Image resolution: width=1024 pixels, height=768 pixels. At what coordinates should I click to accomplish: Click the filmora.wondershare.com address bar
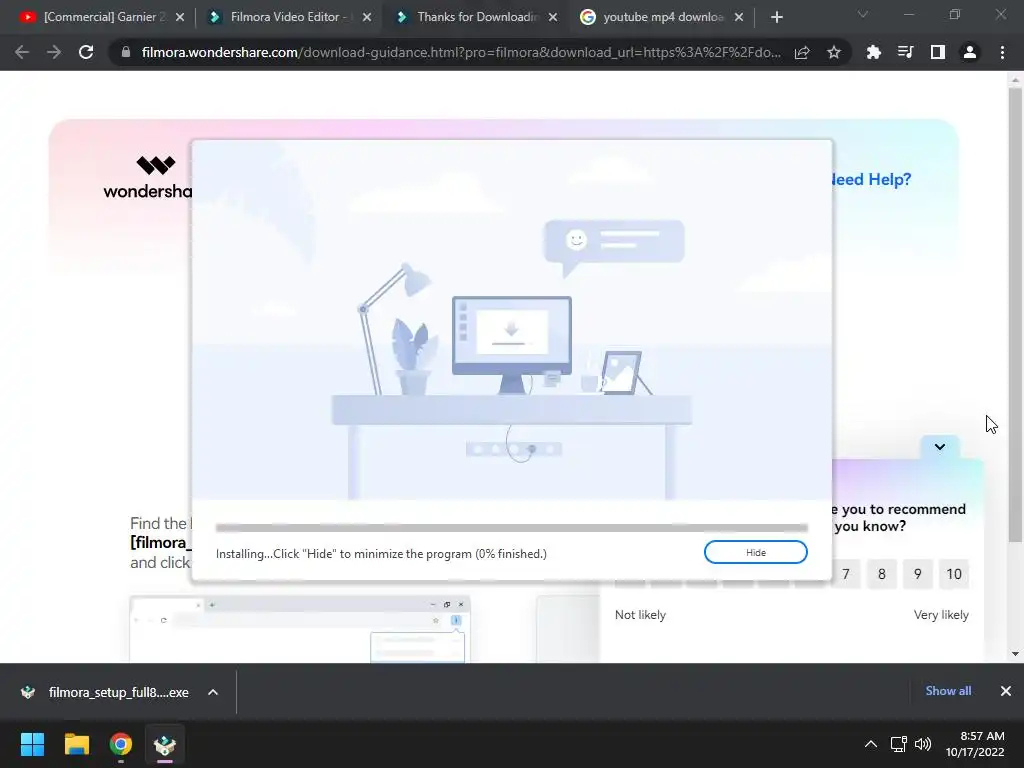point(460,52)
